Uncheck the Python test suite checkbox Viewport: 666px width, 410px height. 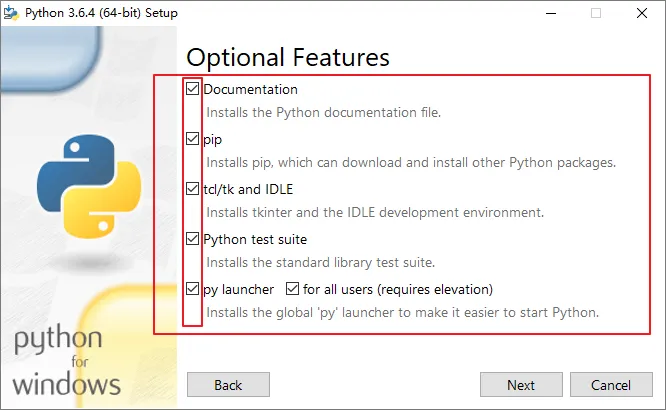pyautogui.click(x=193, y=239)
